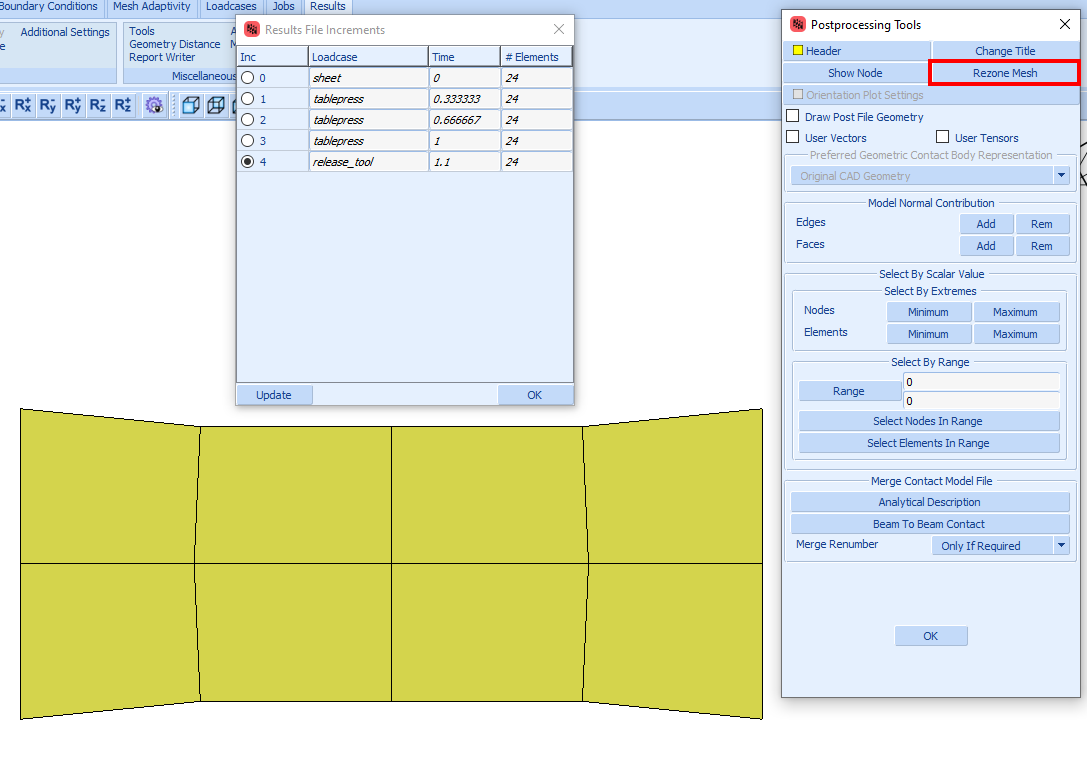The height and width of the screenshot is (759, 1087).
Task: Click the Loadcase column header
Action: coord(368,57)
